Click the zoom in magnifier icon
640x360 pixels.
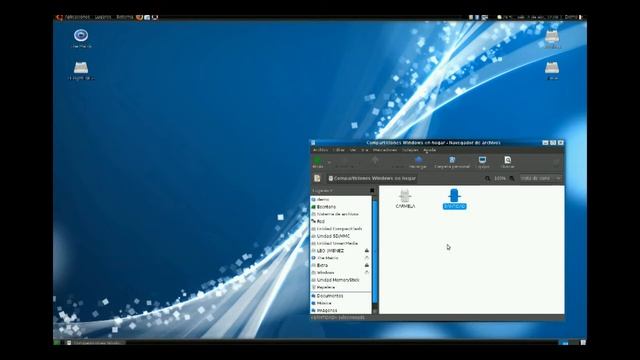click(512, 178)
